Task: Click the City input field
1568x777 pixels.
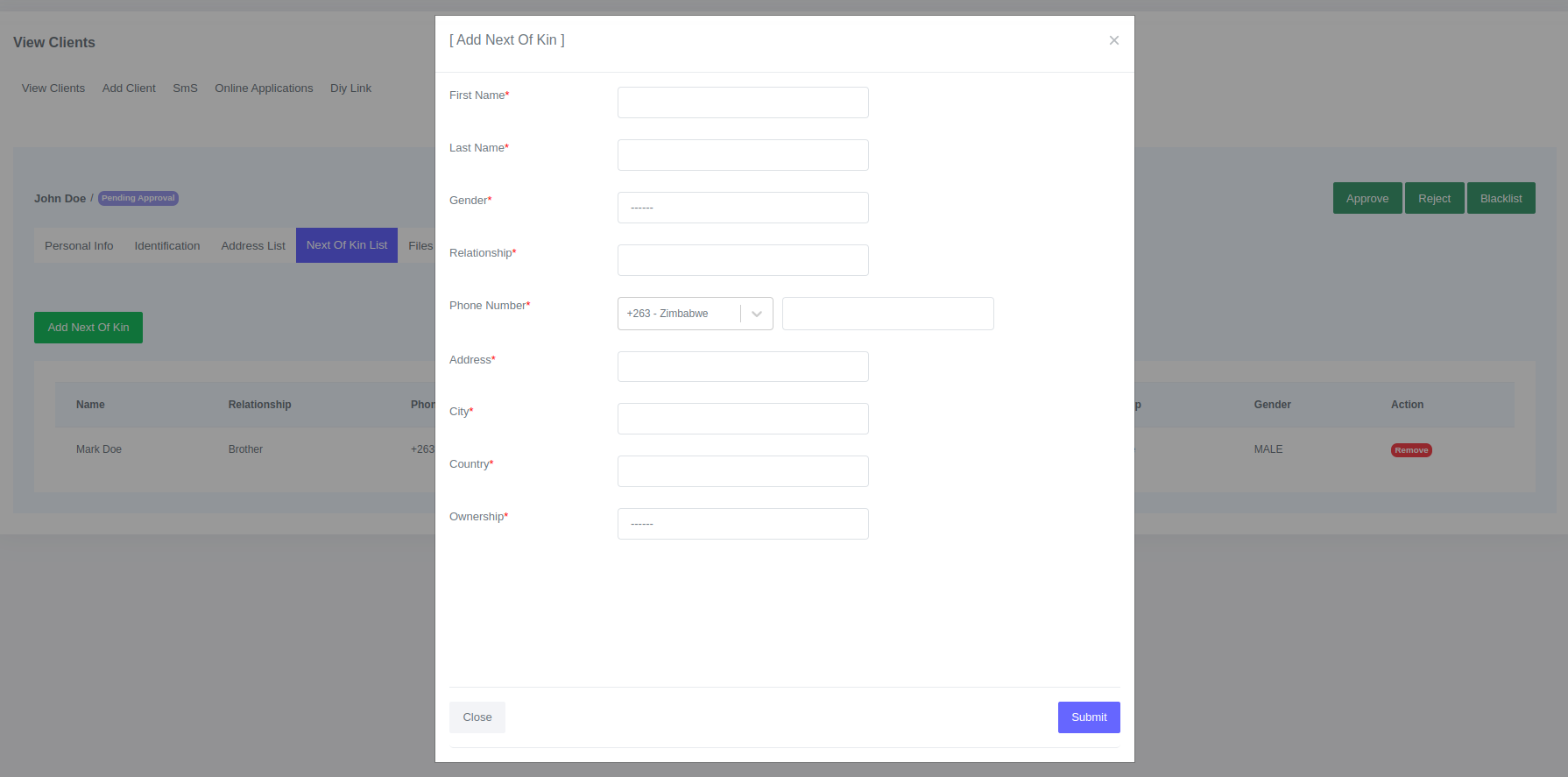Action: click(742, 418)
